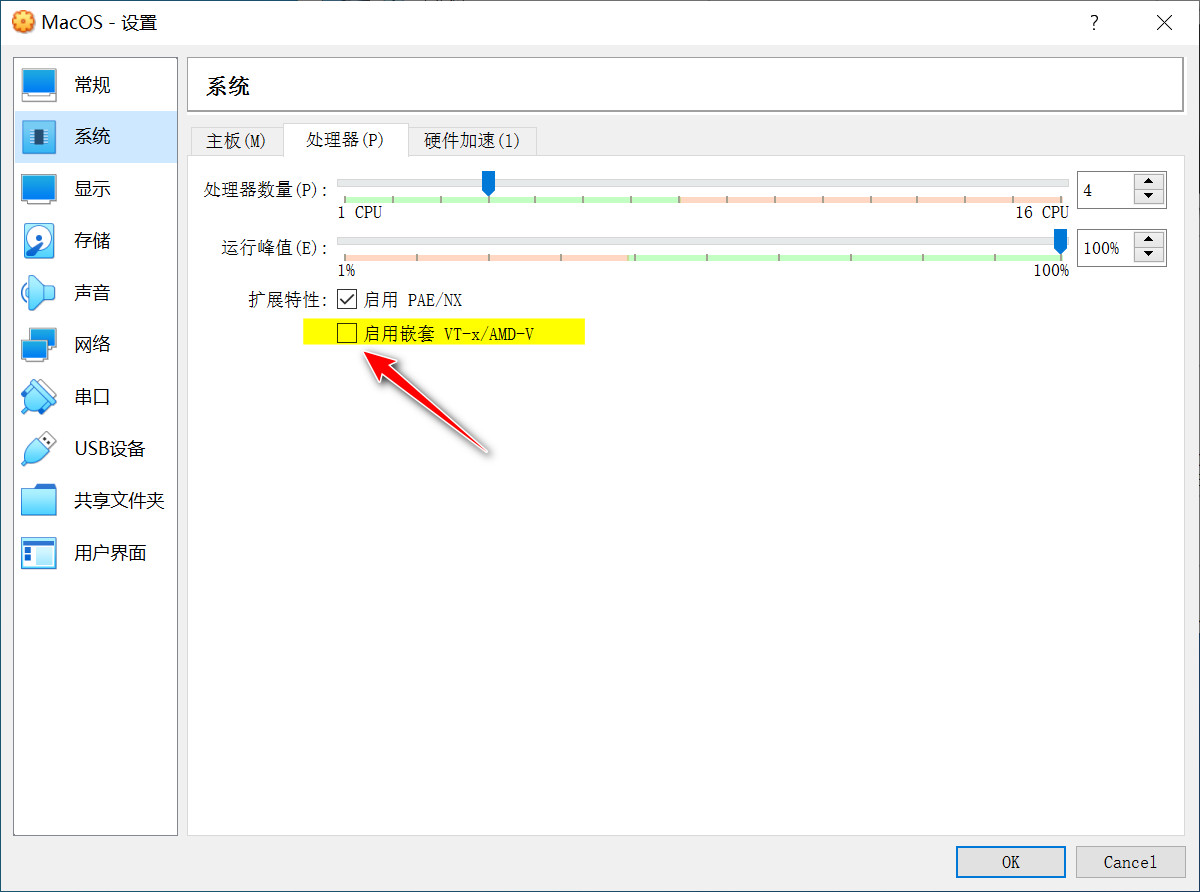Open the 用户界面 layout icon
1200x892 pixels.
[x=39, y=553]
